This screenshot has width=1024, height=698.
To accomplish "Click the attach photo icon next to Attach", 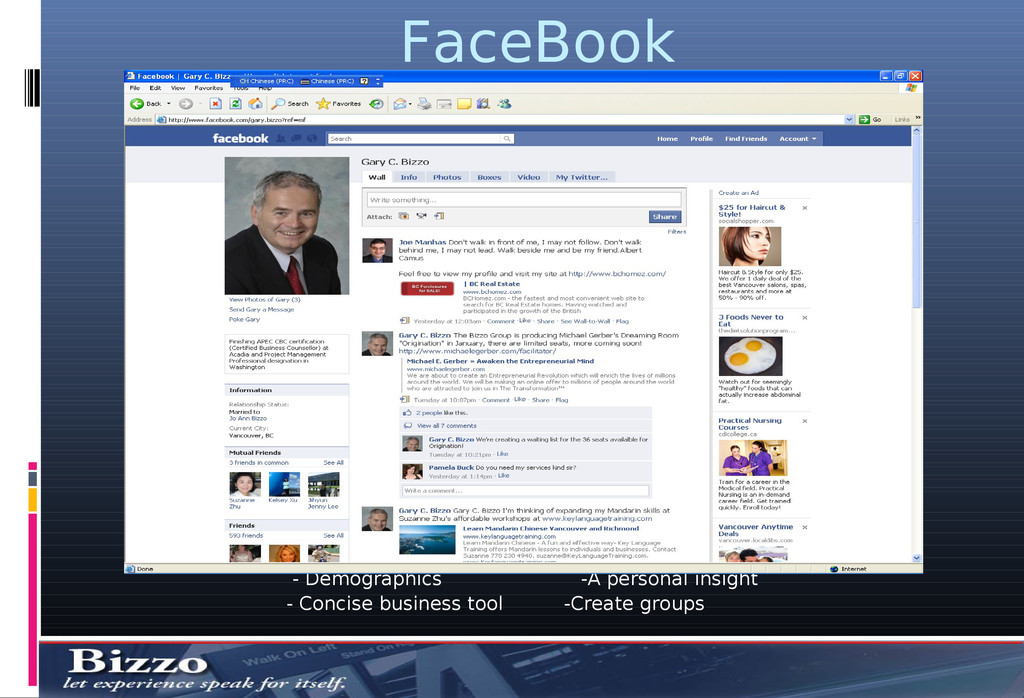I will click(404, 216).
